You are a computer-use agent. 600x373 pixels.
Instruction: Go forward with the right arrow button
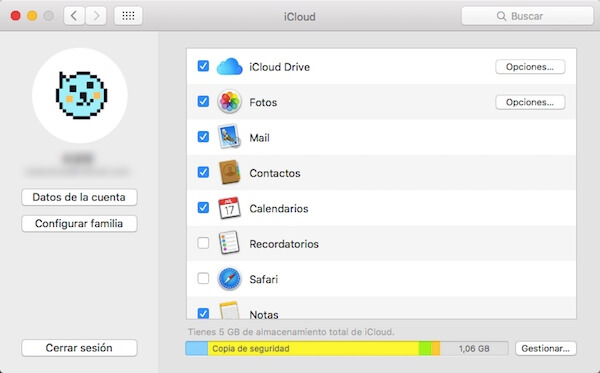96,16
